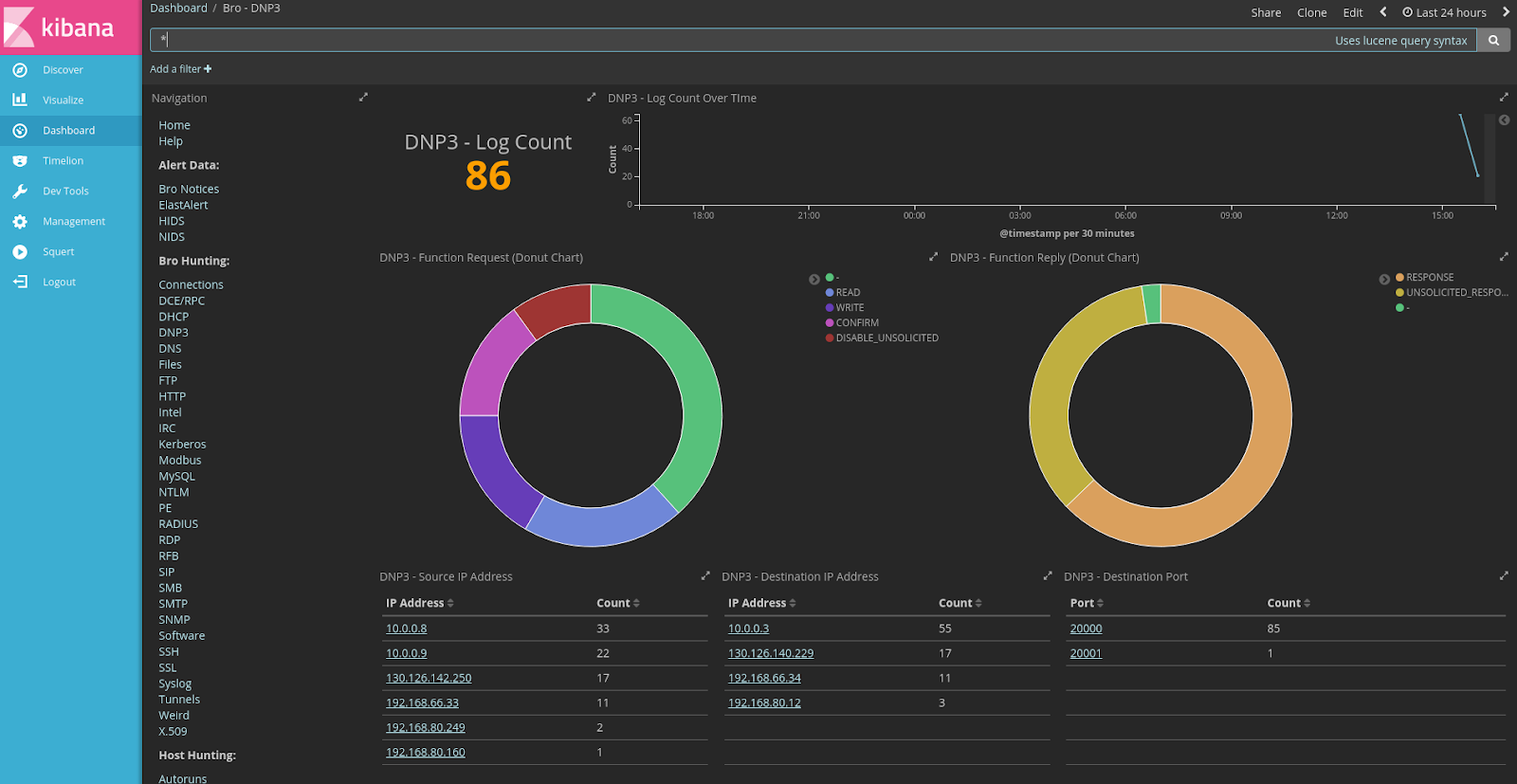Maximize Function Request donut panel
The width and height of the screenshot is (1517, 784).
(933, 257)
